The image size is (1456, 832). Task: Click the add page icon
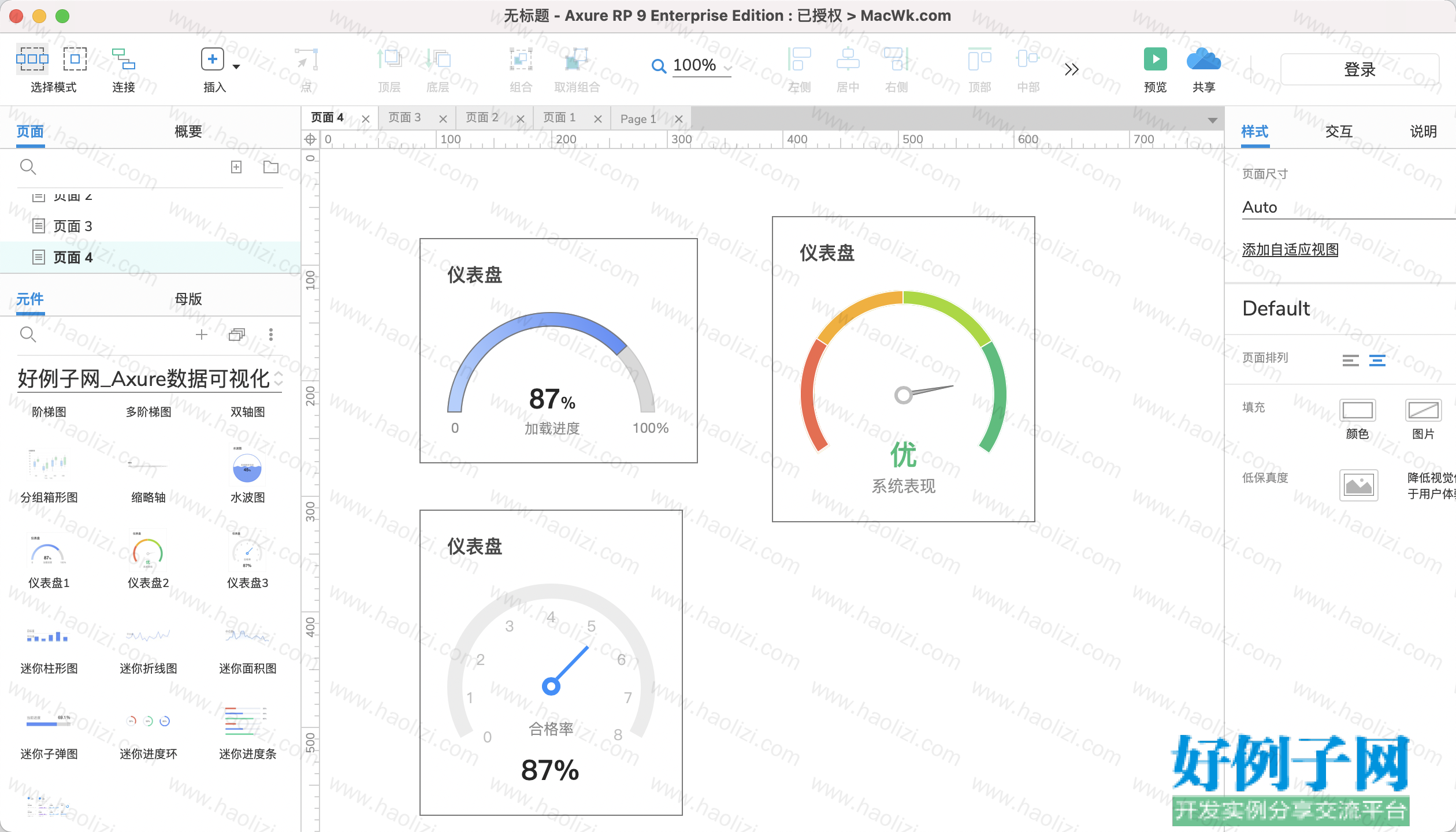pyautogui.click(x=236, y=167)
